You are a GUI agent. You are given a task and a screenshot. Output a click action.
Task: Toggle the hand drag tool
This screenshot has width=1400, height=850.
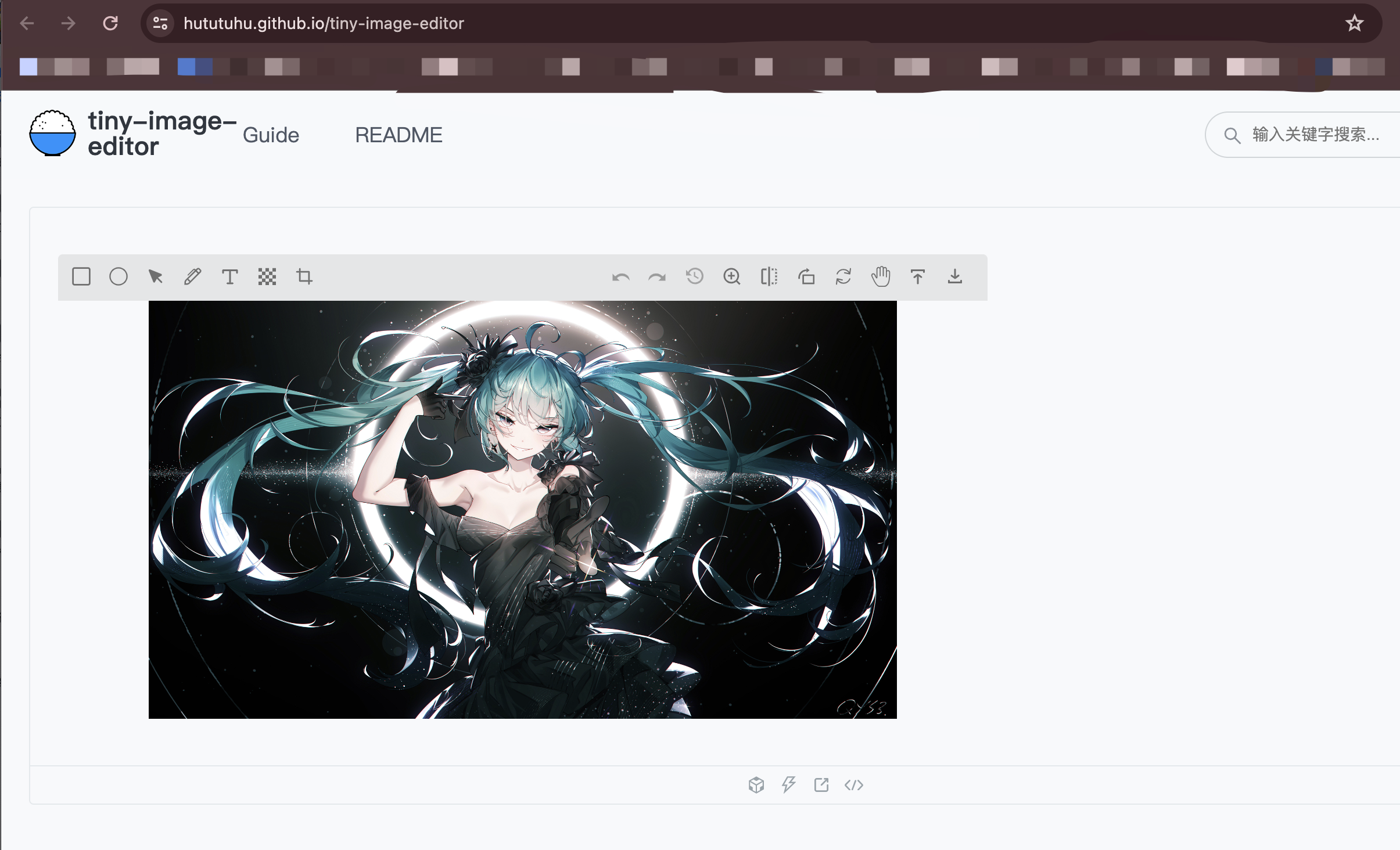point(881,276)
